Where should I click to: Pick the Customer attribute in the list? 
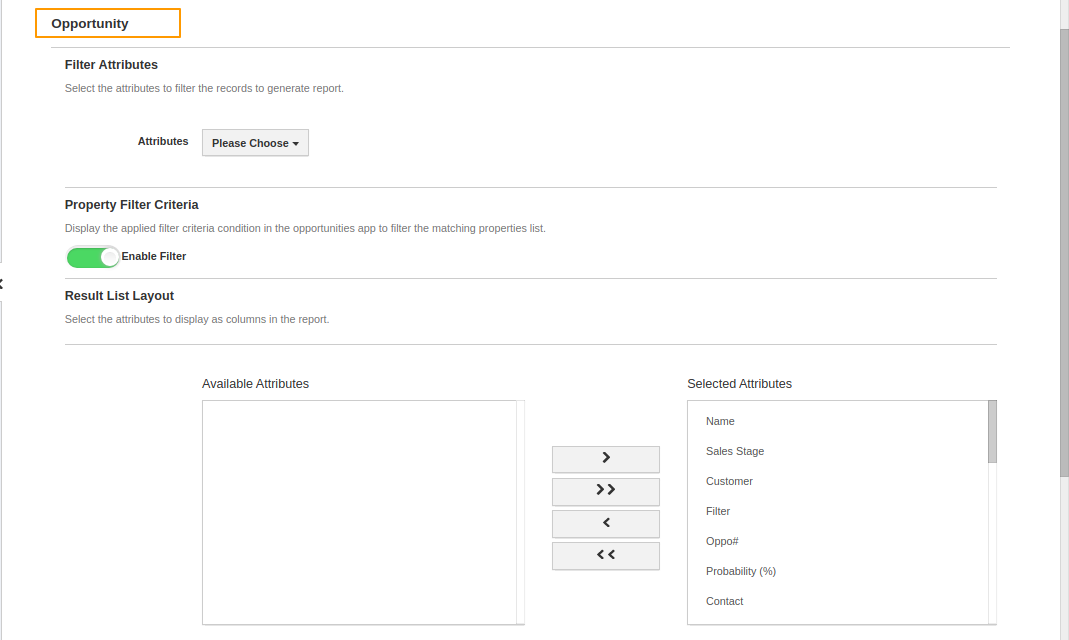[x=729, y=481]
